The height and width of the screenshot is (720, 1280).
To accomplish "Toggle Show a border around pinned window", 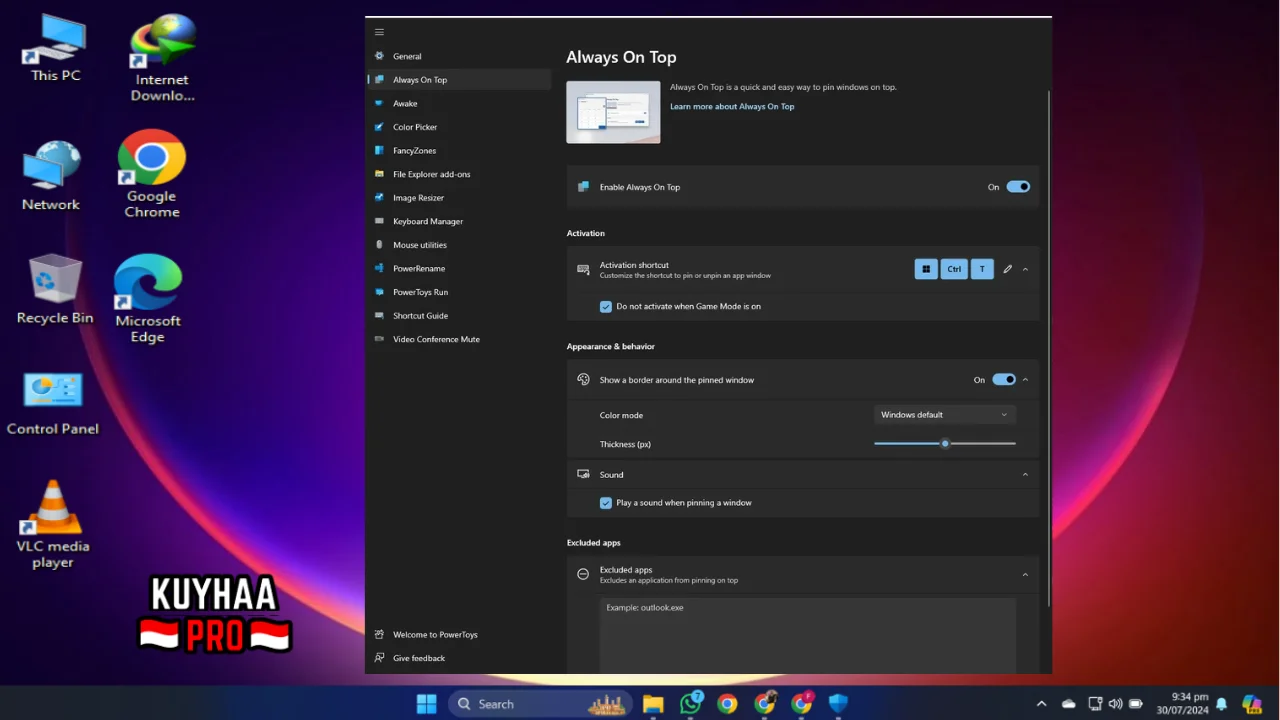I will (x=1004, y=380).
